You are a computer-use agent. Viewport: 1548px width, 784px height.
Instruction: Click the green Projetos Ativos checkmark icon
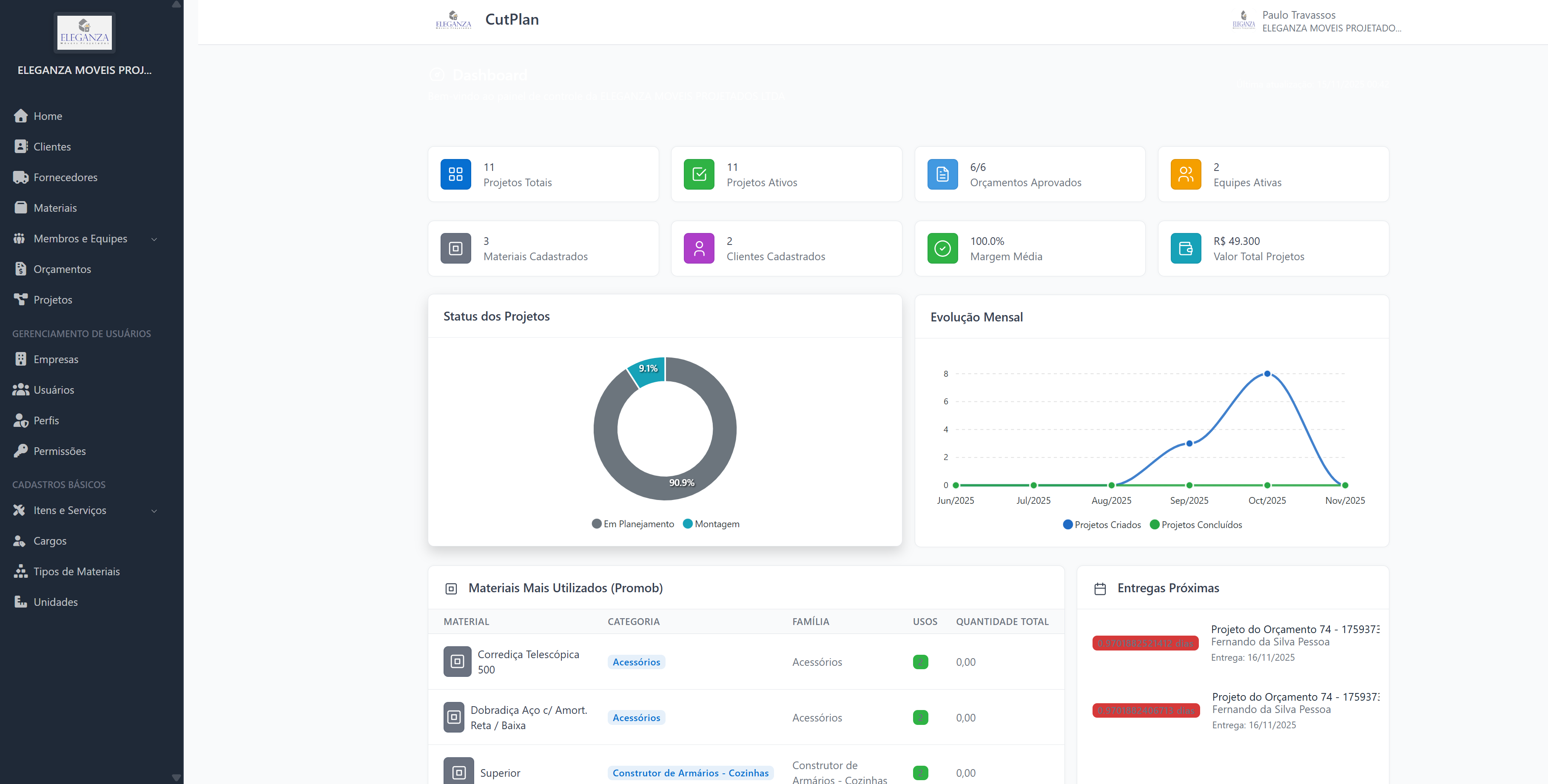click(x=699, y=174)
